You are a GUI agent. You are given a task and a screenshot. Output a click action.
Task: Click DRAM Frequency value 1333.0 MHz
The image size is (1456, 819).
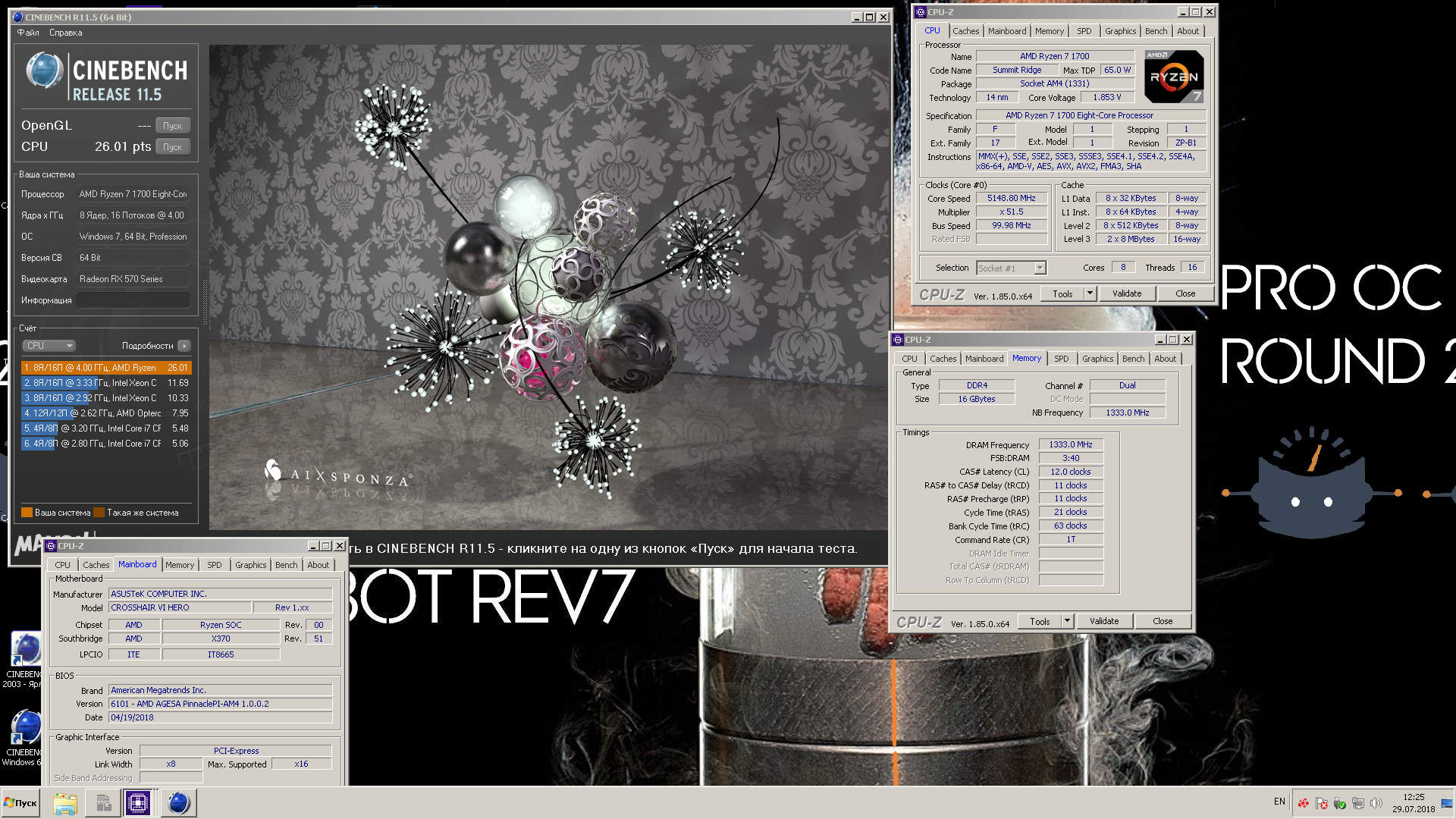pos(1071,445)
